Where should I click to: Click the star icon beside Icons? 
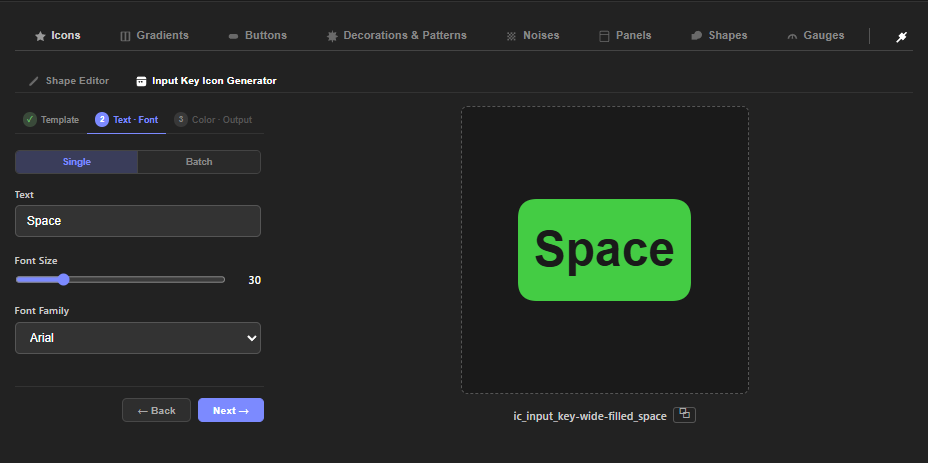40,36
